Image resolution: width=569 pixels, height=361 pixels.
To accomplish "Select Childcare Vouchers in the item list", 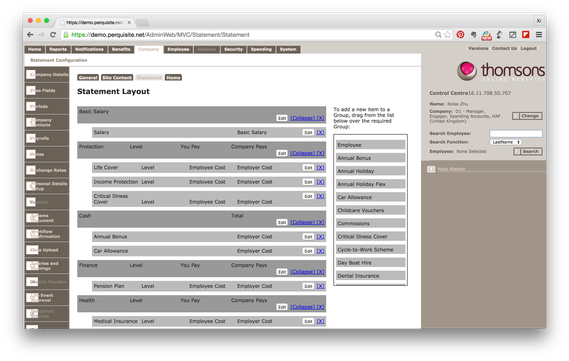I will click(371, 210).
